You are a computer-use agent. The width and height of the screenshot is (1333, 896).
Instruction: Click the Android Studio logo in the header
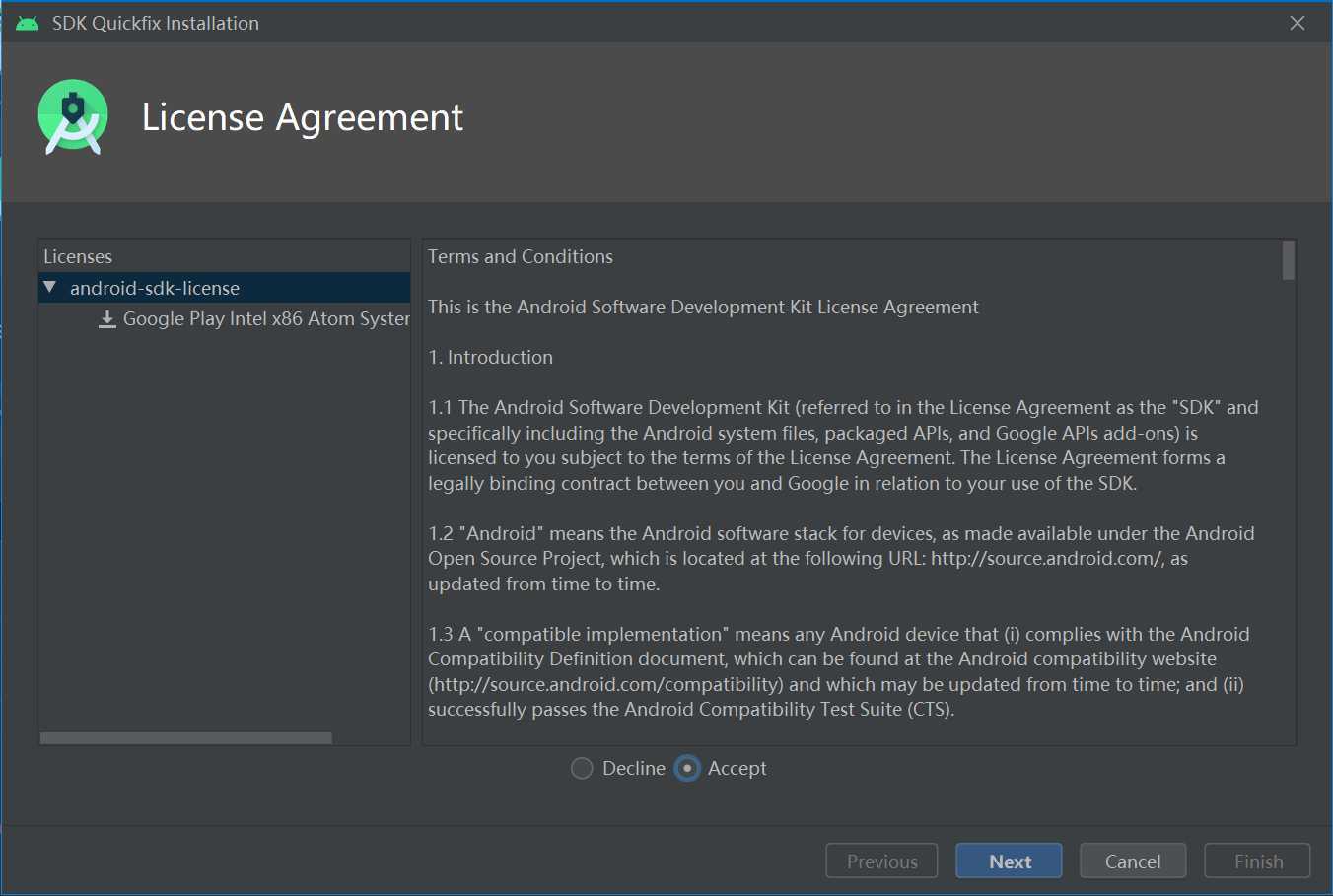click(73, 117)
